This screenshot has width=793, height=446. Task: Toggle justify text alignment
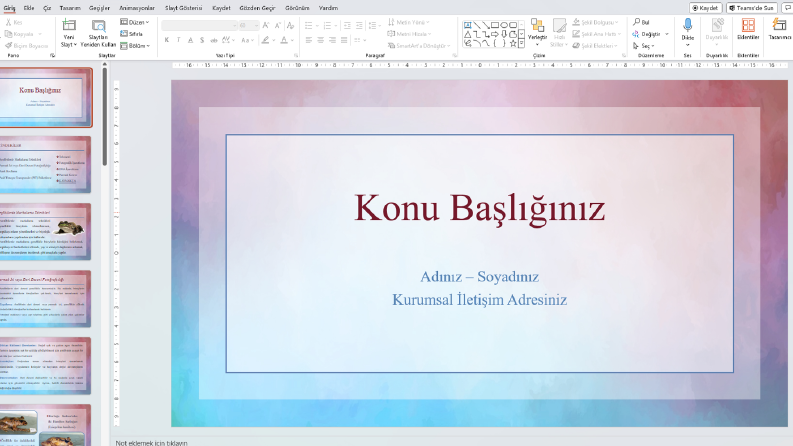(x=344, y=40)
